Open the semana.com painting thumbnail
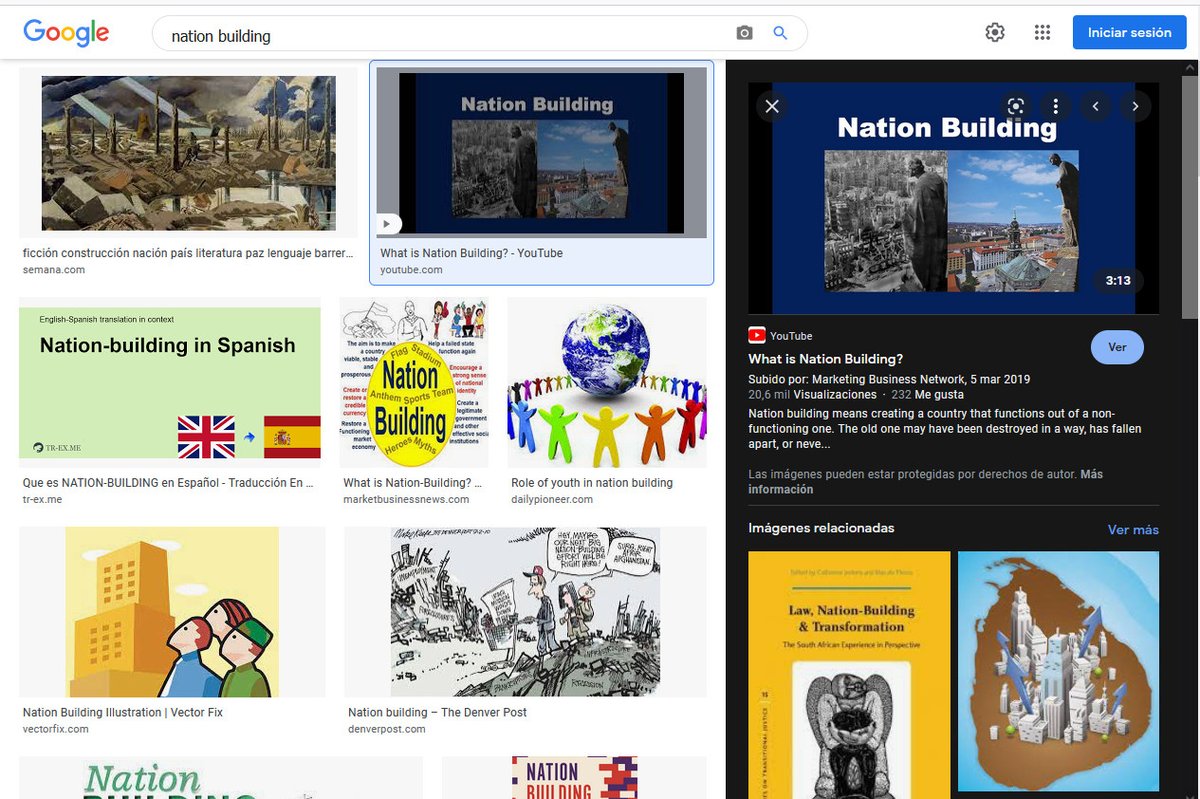The image size is (1200, 799). tap(188, 153)
